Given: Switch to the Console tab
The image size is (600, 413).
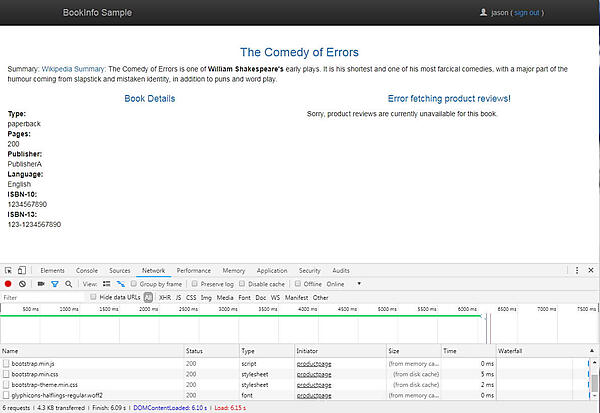Looking at the screenshot, I should [87, 270].
